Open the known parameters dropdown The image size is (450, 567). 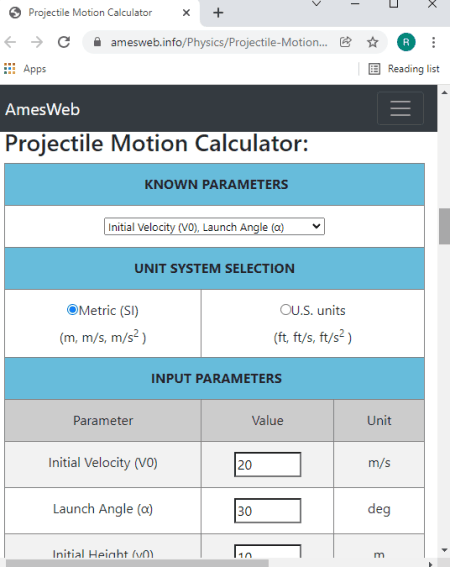tap(215, 227)
